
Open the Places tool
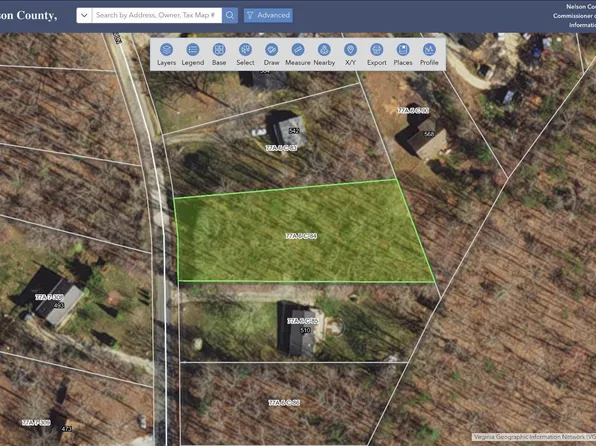pos(403,55)
